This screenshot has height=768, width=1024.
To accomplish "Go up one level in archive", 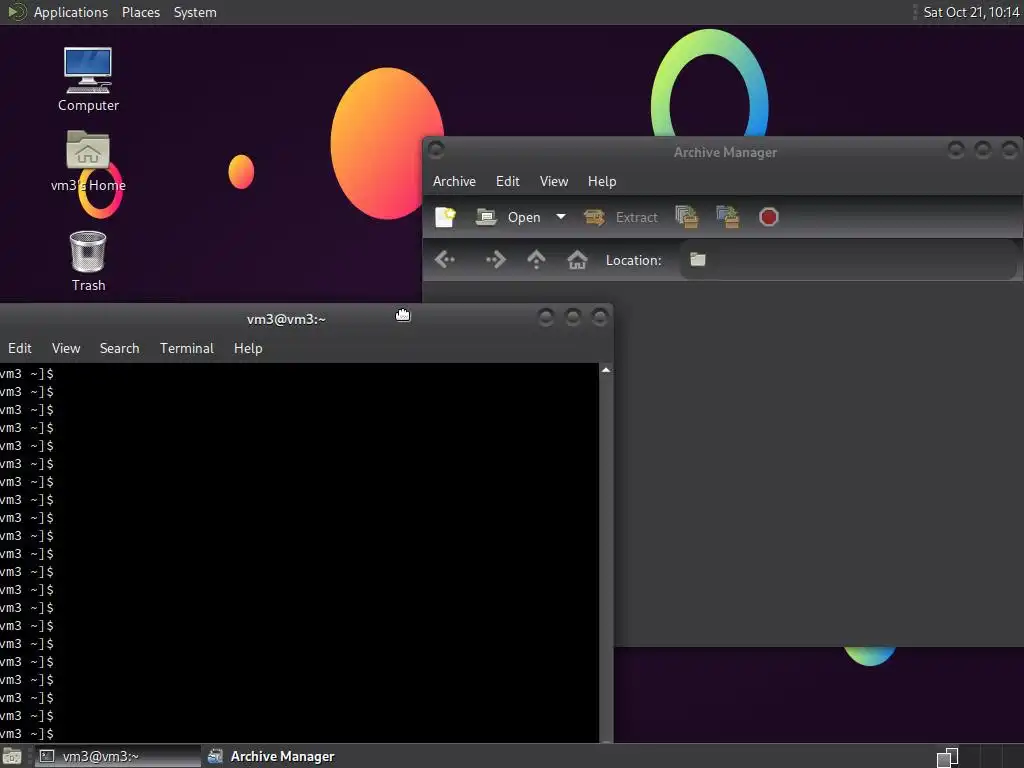I will (536, 260).
